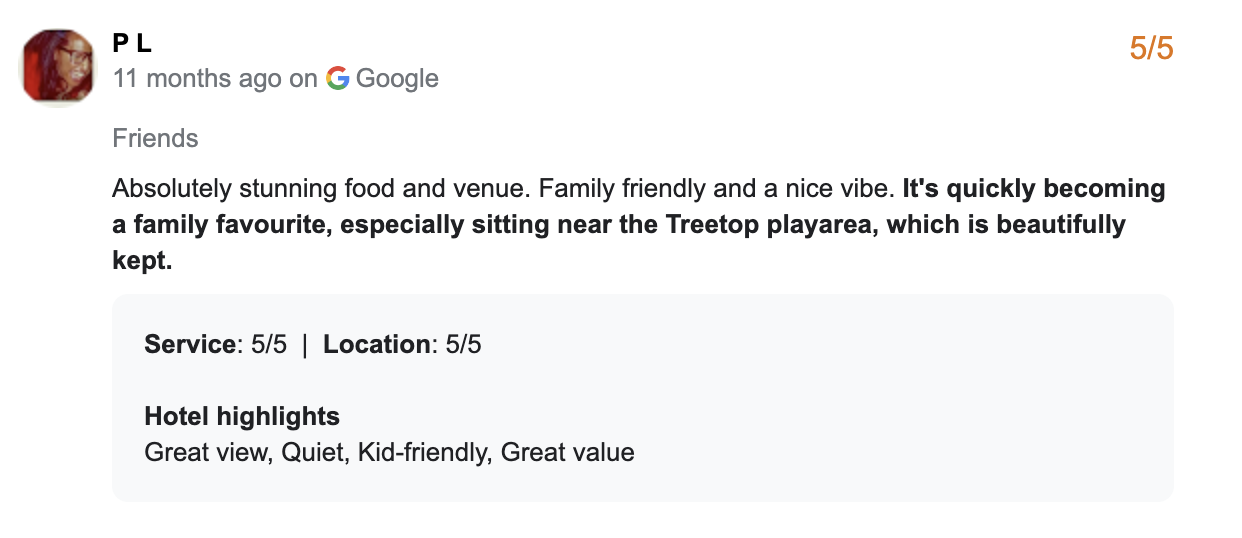
Task: Open the Google source link text
Action: 397,79
